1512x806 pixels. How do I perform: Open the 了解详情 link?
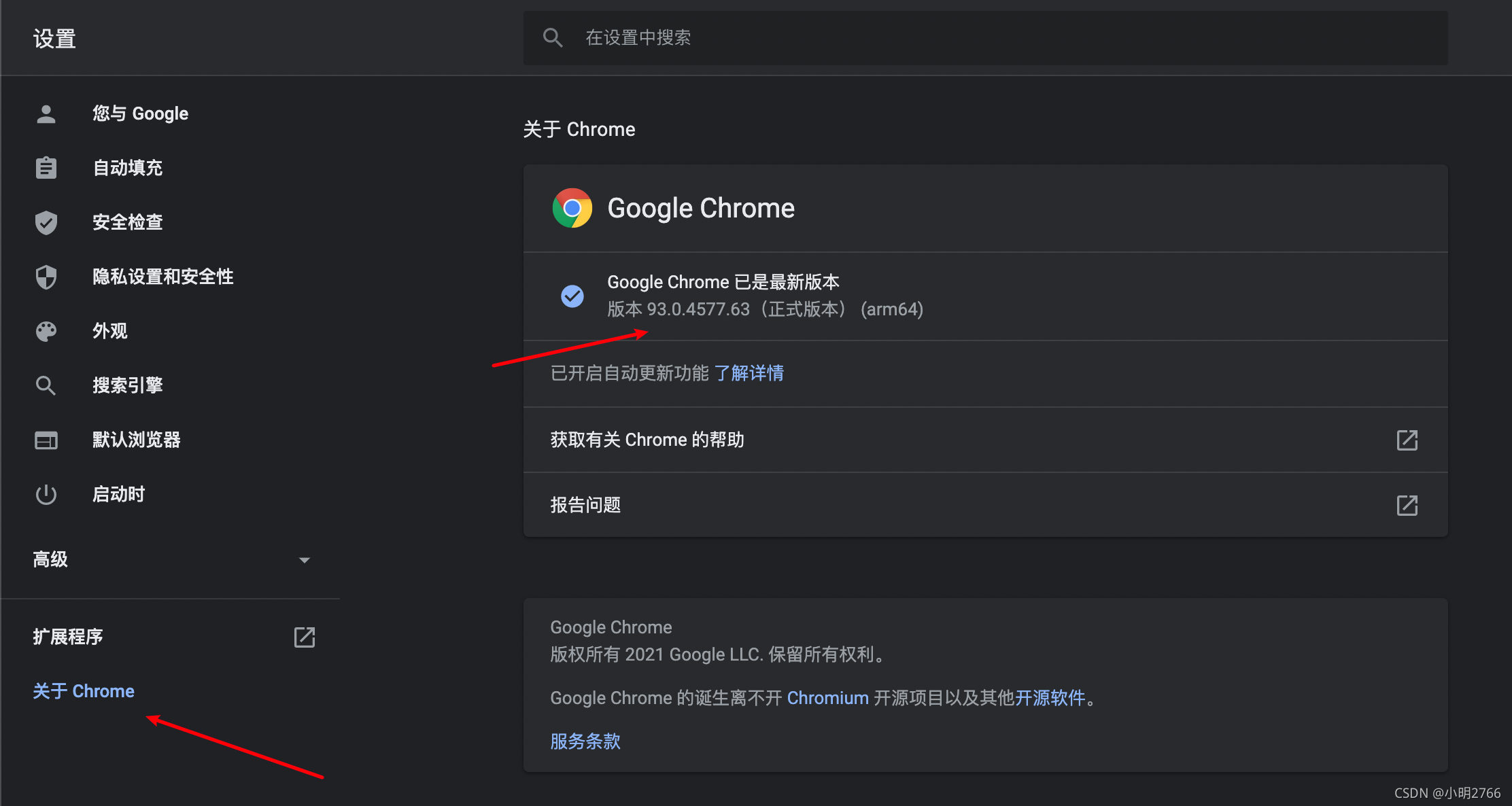(x=749, y=373)
